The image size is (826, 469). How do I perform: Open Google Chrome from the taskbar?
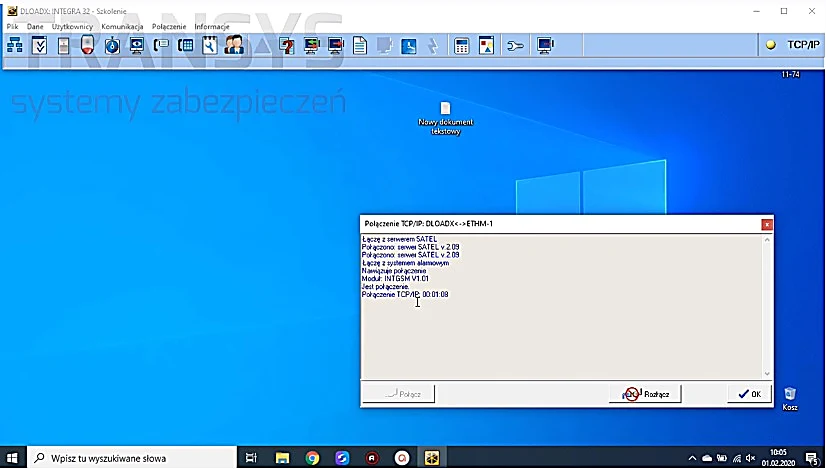click(x=312, y=458)
